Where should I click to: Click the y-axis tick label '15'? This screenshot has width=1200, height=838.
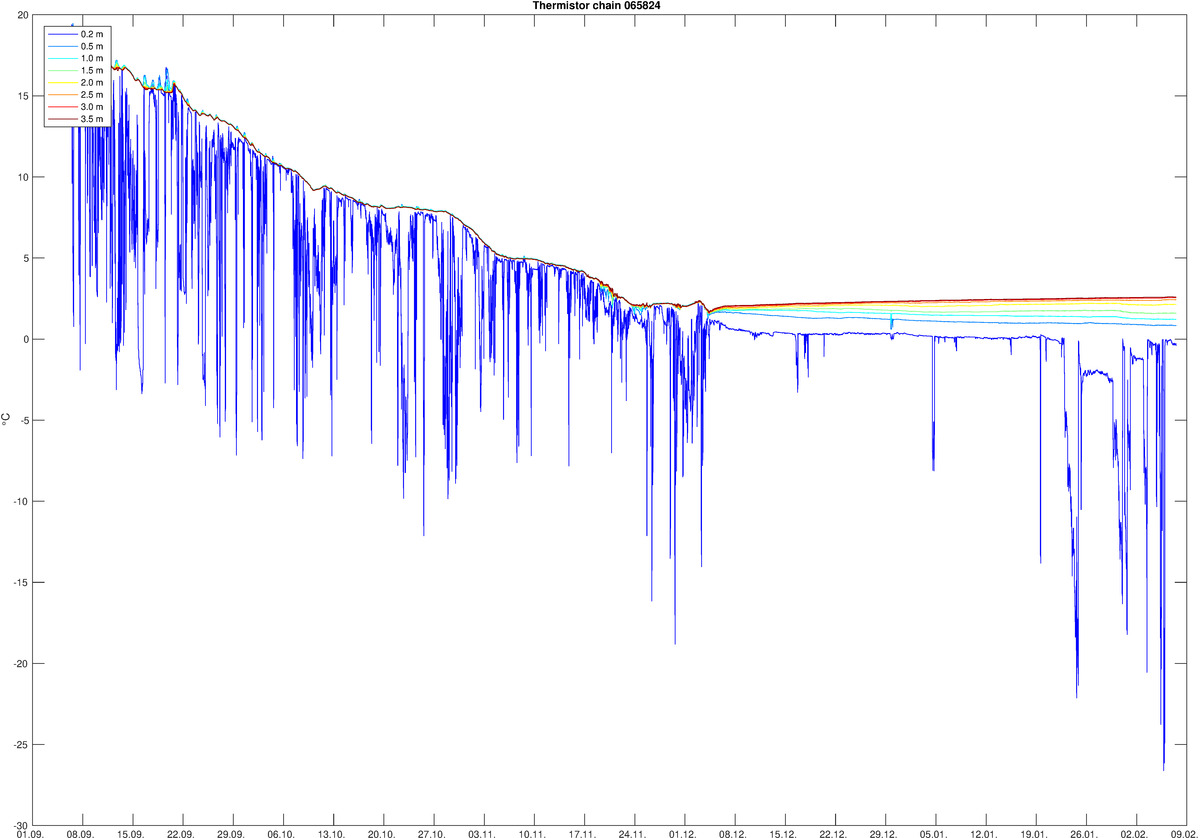[x=23, y=96]
